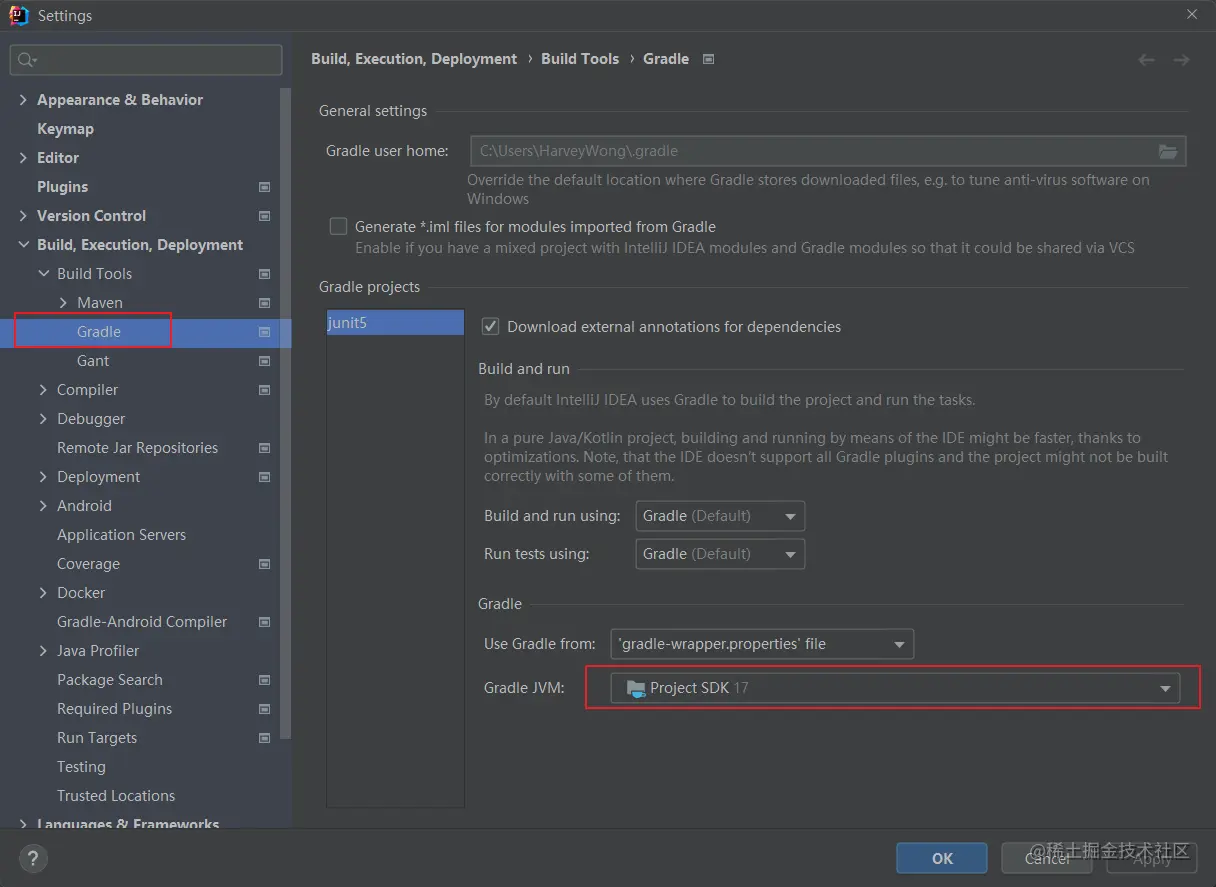Open help with the question mark button
The width and height of the screenshot is (1216, 887).
coord(33,858)
